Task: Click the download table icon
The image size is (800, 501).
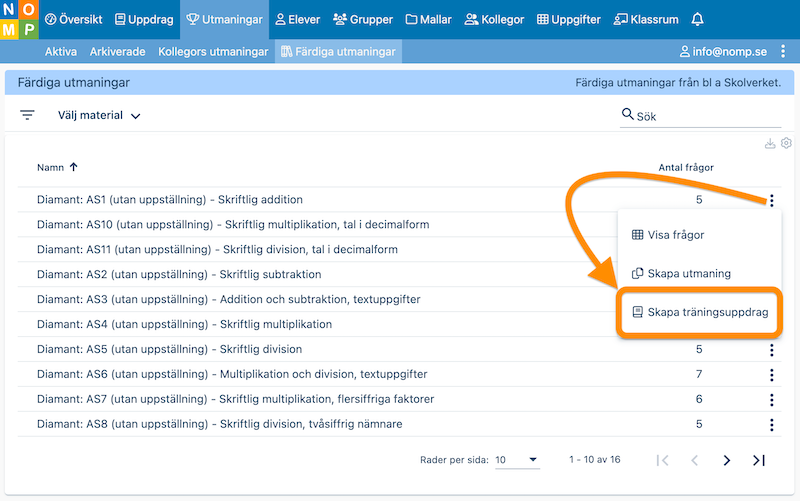Action: tap(770, 144)
